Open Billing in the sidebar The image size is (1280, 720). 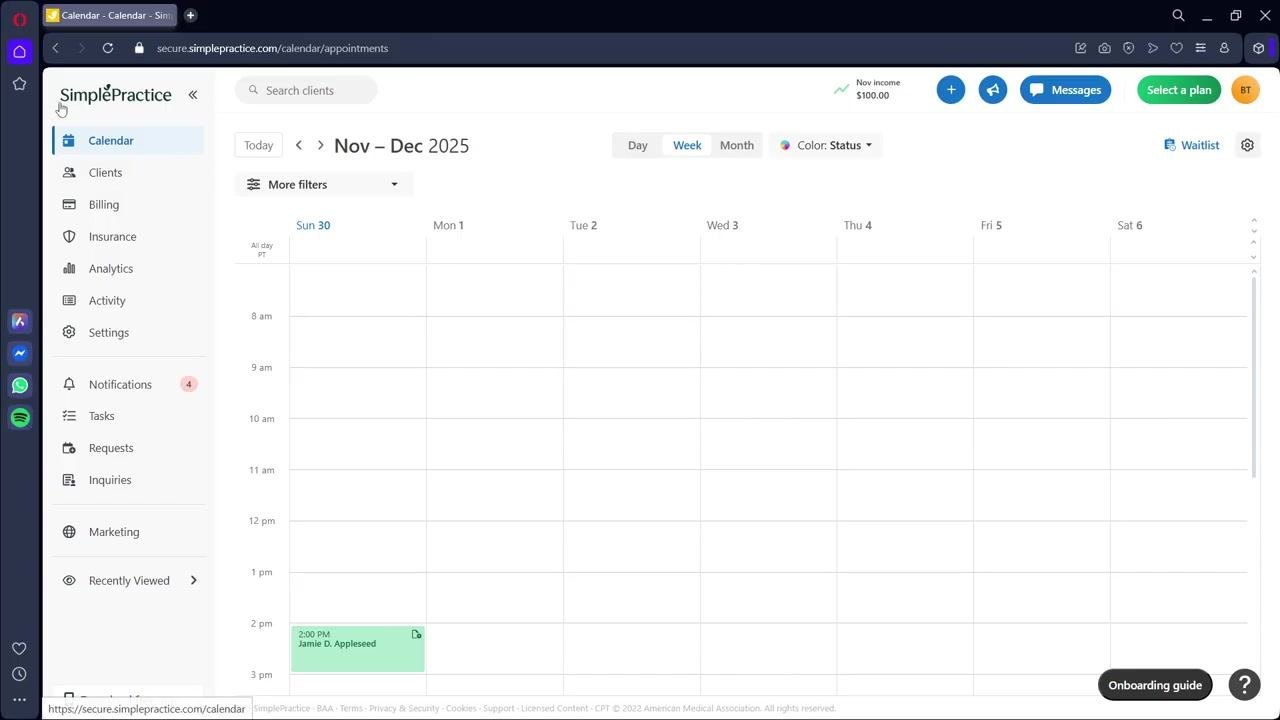coord(128,204)
